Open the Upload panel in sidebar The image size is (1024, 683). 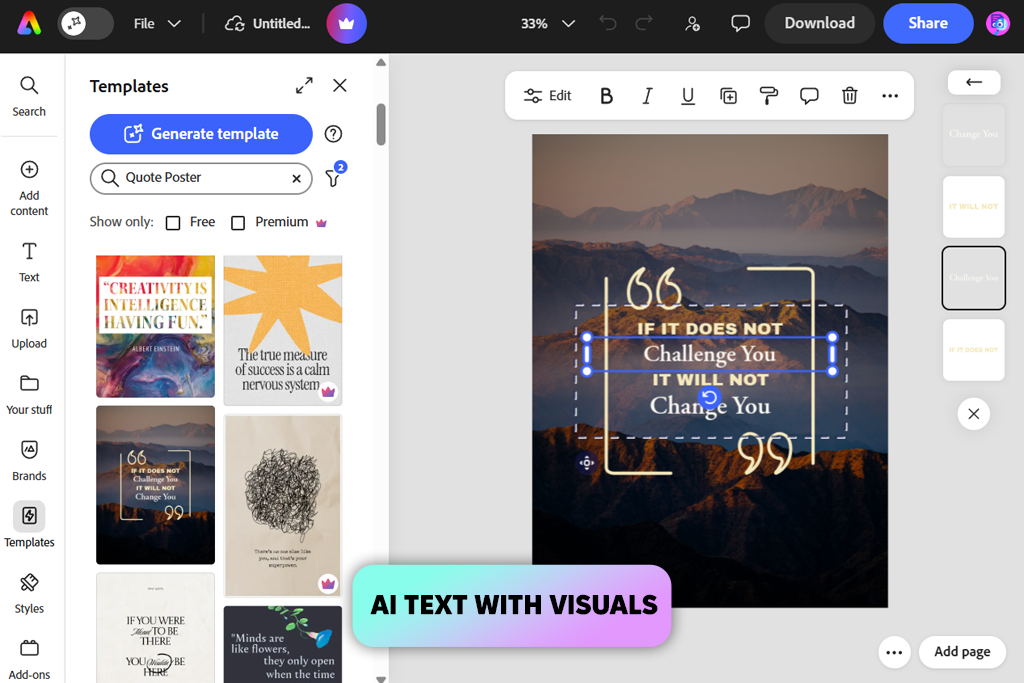tap(29, 328)
